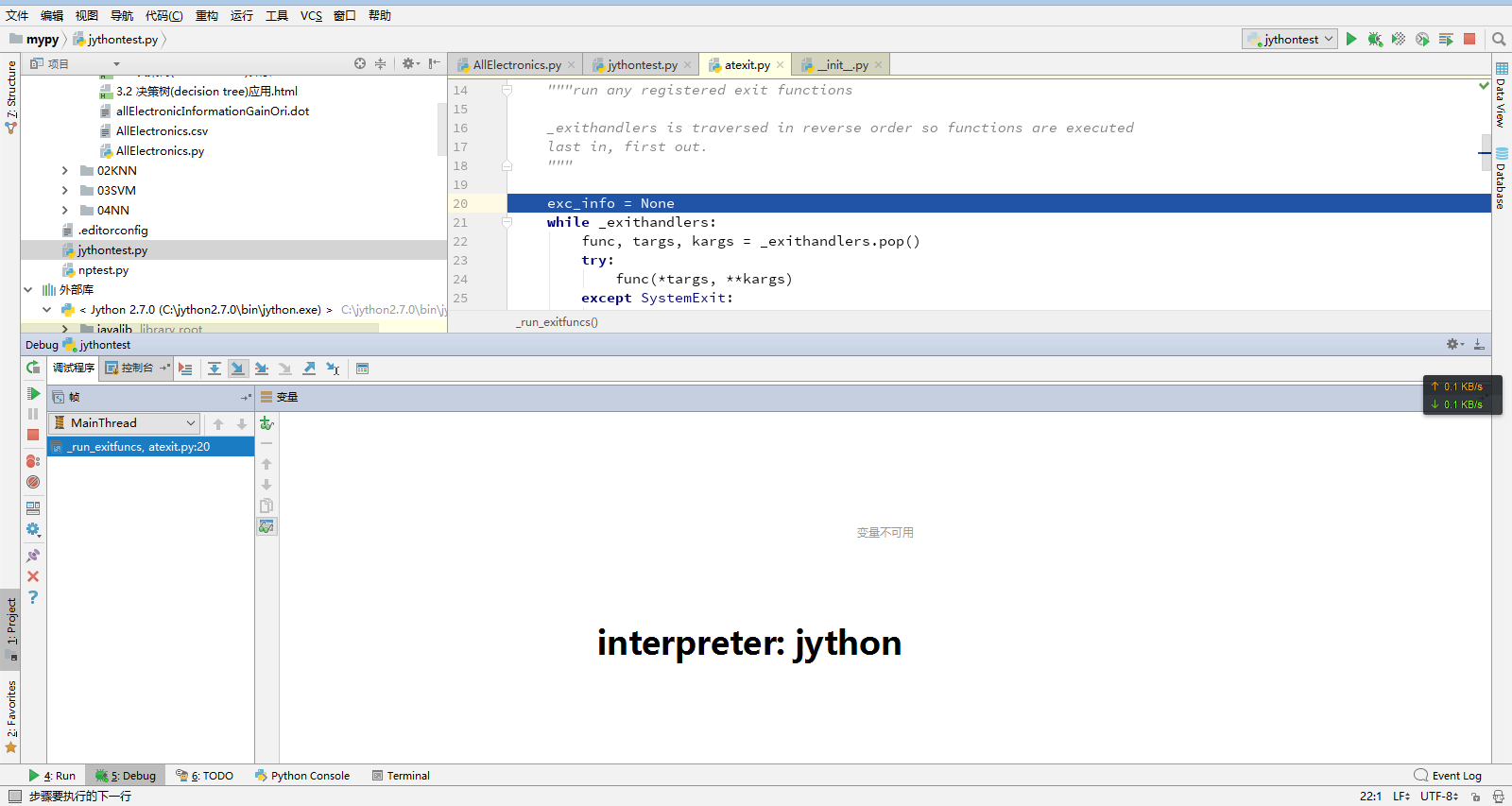This screenshot has height=806, width=1512.
Task: Mute breakpoints in debug sidebar
Action: point(33,482)
